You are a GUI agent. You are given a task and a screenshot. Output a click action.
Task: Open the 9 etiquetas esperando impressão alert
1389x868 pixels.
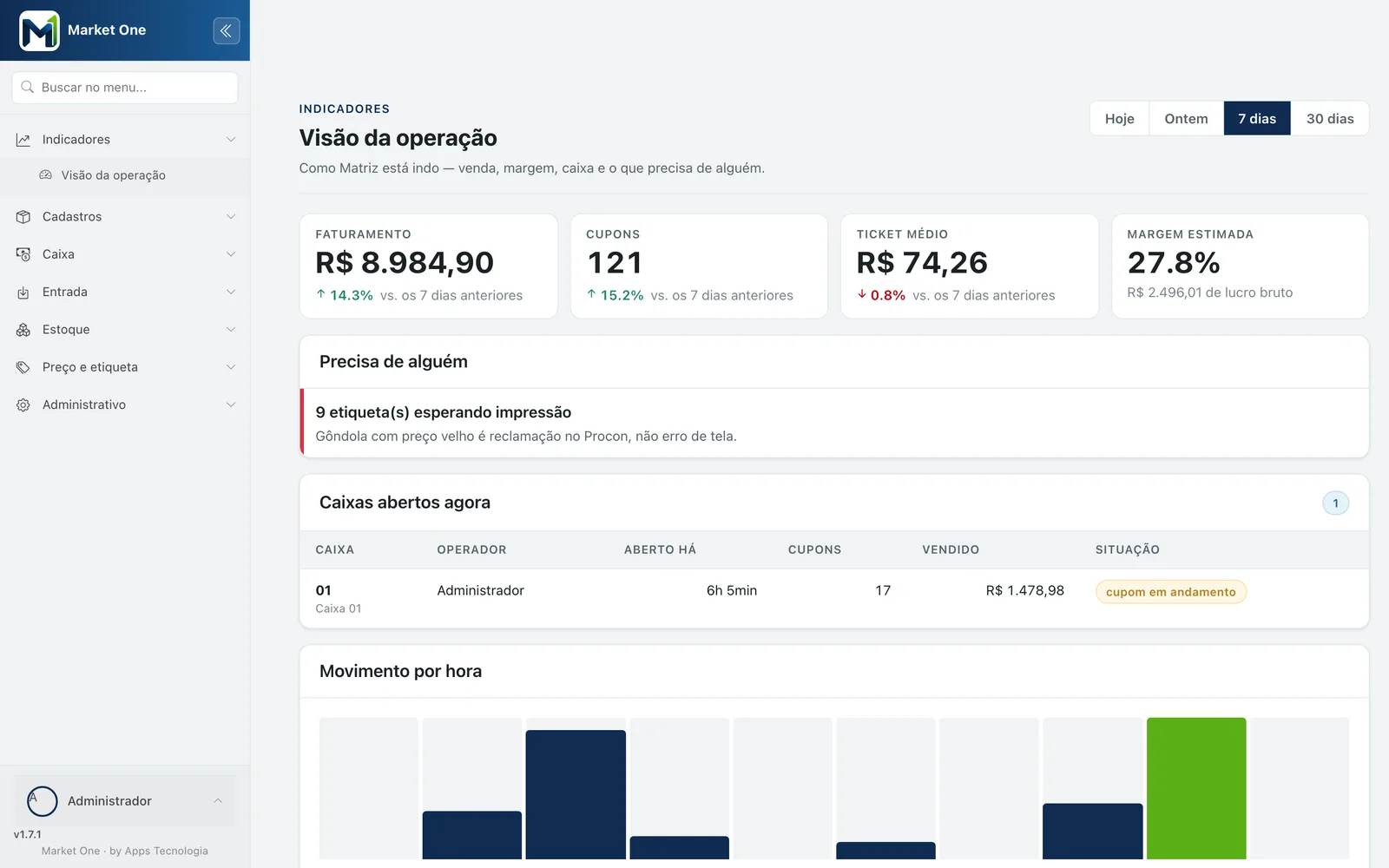point(834,424)
